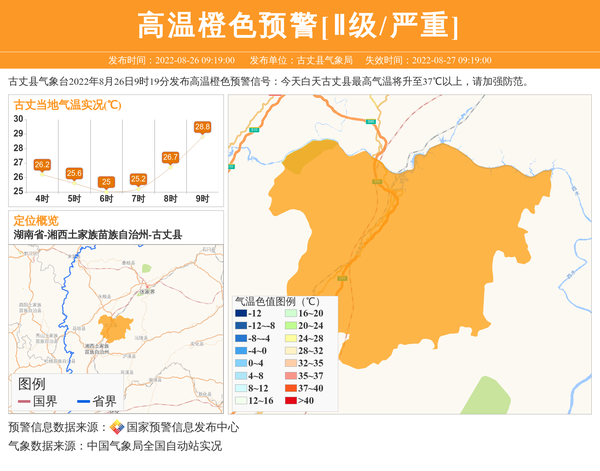Click the 国家预警信息发布中心 logo icon

pos(117,427)
